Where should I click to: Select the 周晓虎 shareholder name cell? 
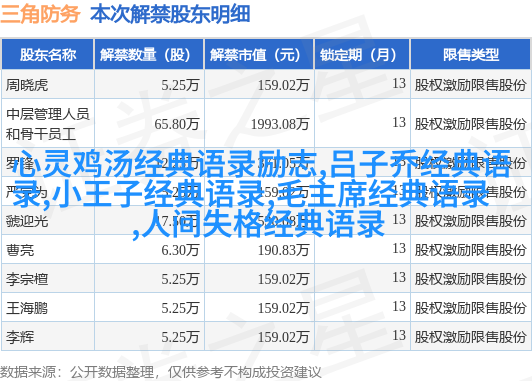coord(27,85)
